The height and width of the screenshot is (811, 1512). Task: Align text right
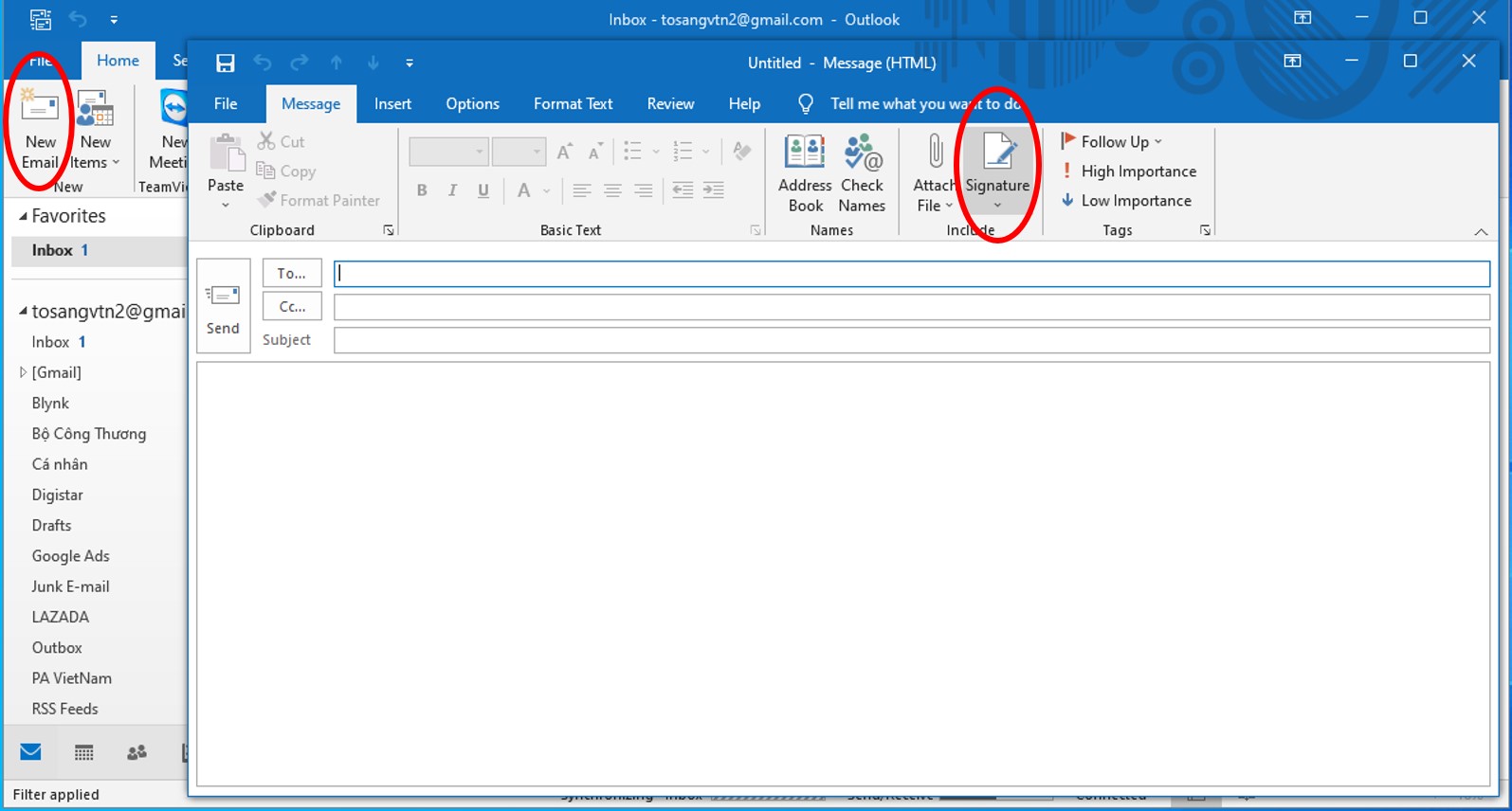pyautogui.click(x=643, y=190)
